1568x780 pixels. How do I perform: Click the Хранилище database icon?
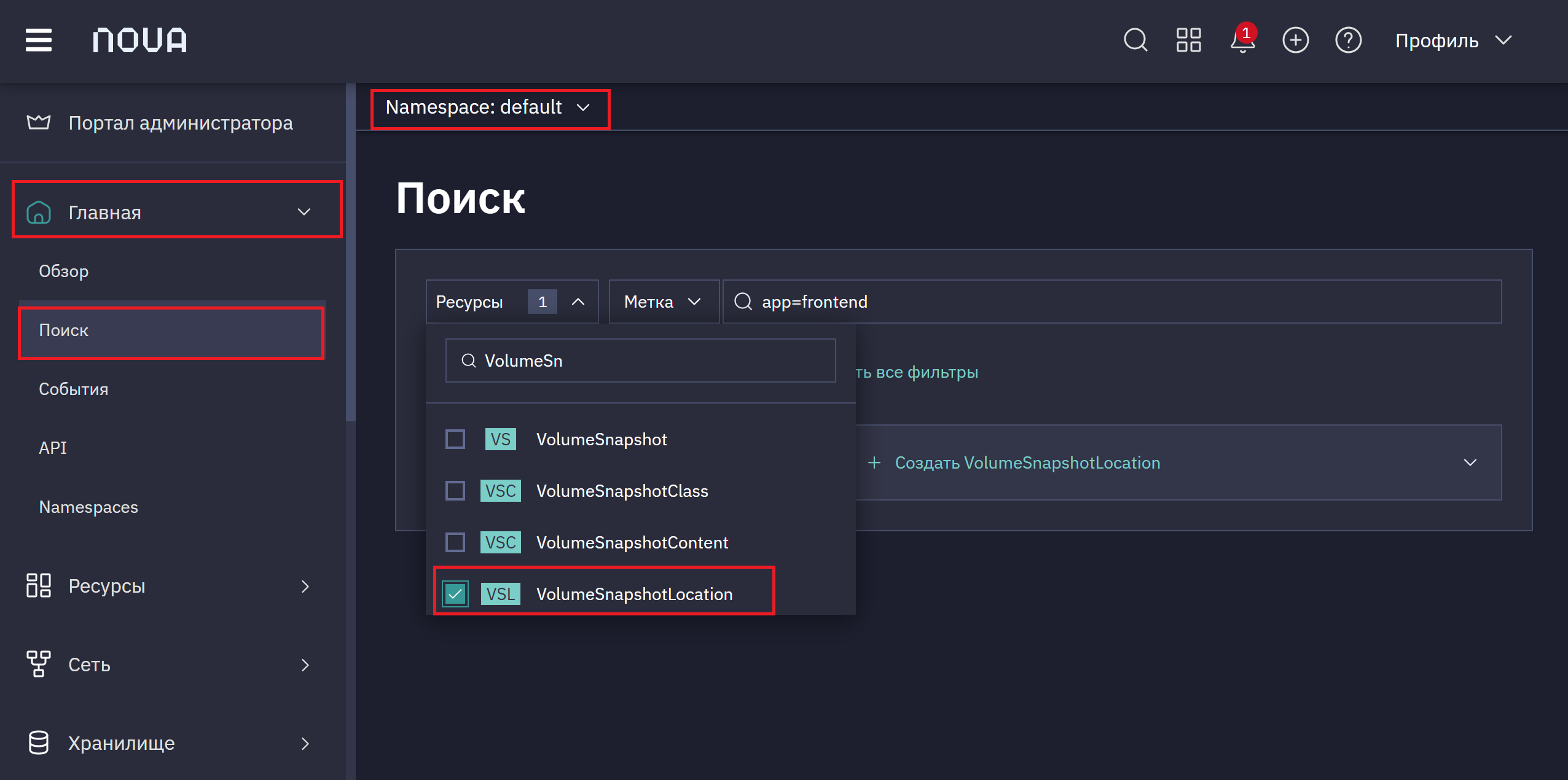[39, 743]
